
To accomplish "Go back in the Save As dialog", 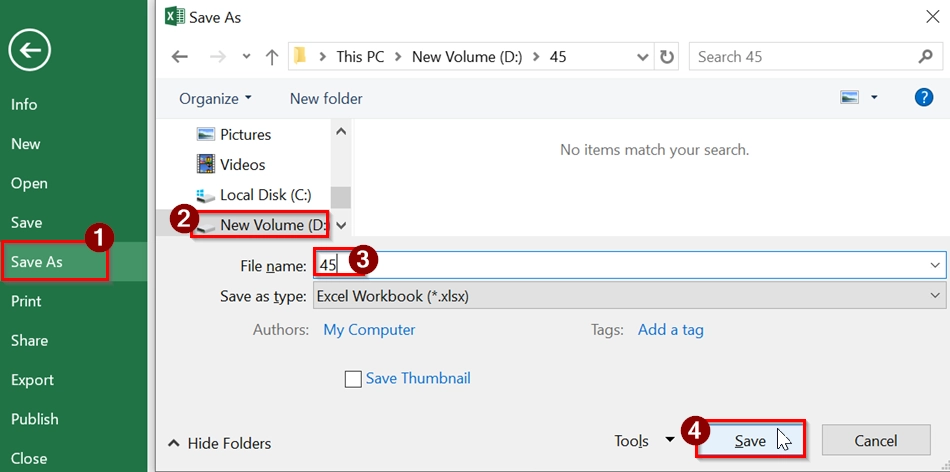I will [179, 57].
